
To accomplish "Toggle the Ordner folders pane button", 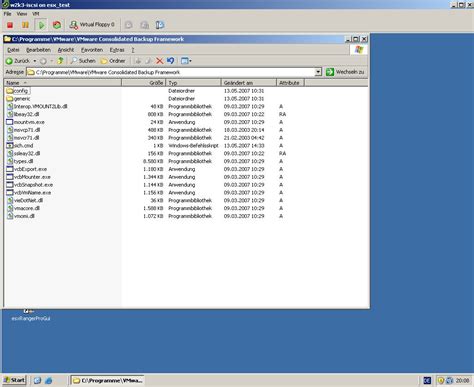I will coord(113,61).
